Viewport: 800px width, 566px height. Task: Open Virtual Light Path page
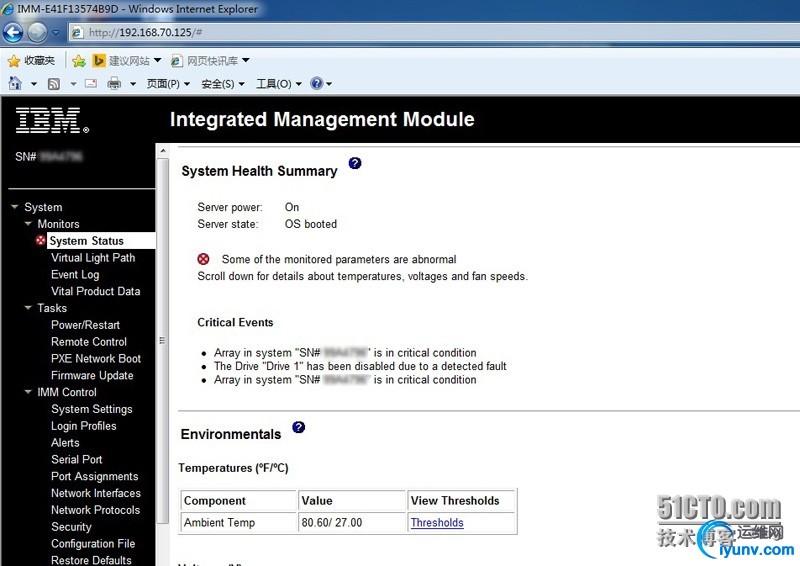93,258
